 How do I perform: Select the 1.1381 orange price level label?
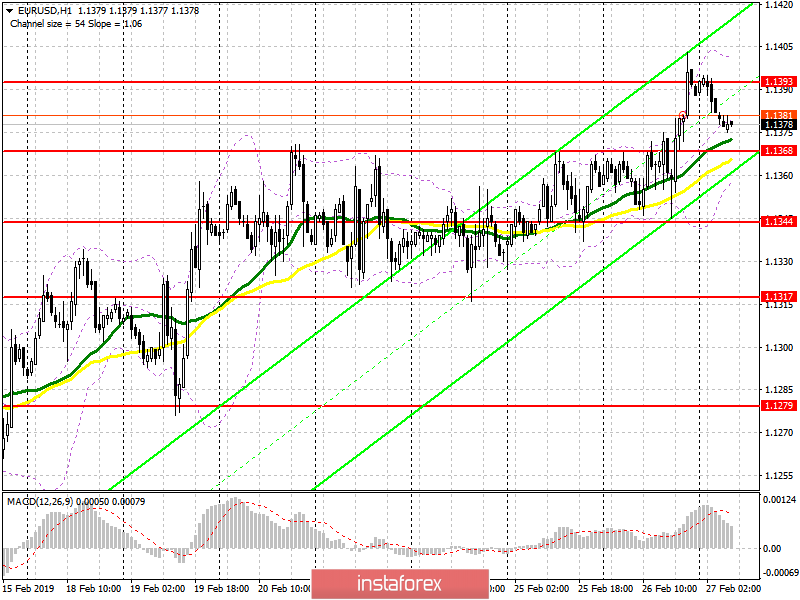click(778, 115)
